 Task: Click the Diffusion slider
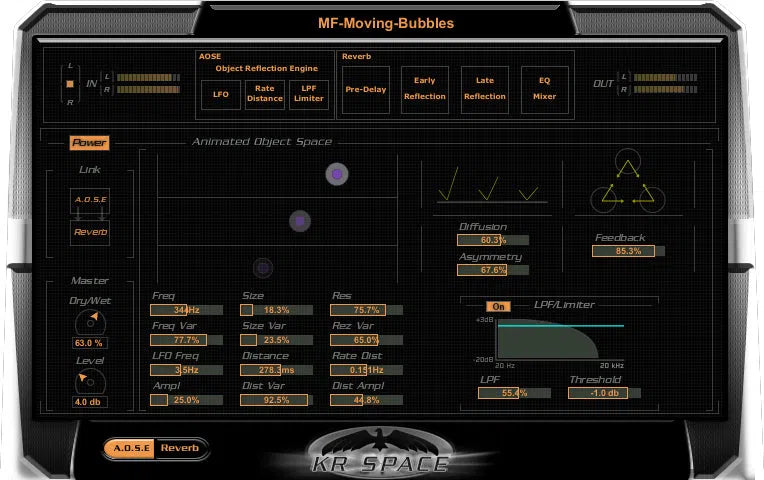(x=493, y=240)
